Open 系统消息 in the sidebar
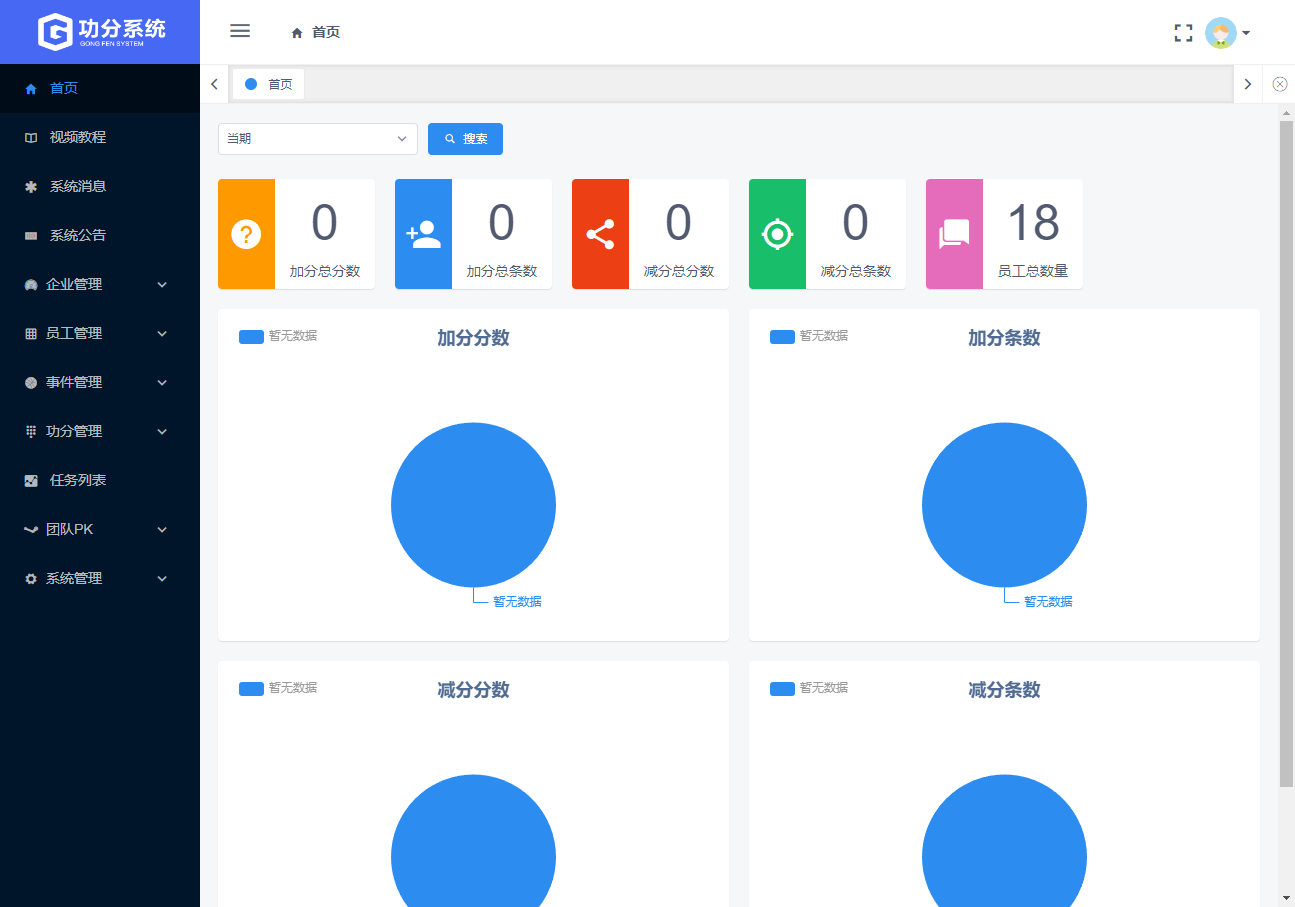This screenshot has height=907, width=1295. [x=100, y=186]
